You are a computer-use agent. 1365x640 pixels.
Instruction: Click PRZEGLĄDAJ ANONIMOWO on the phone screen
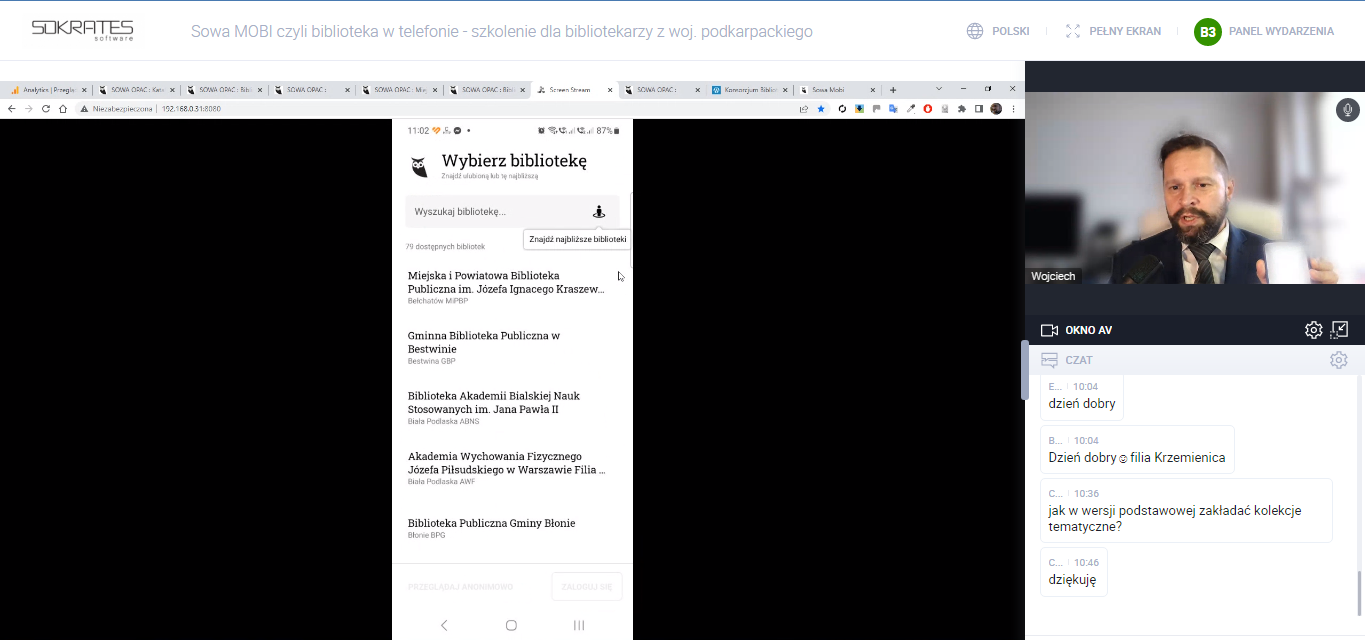point(460,587)
